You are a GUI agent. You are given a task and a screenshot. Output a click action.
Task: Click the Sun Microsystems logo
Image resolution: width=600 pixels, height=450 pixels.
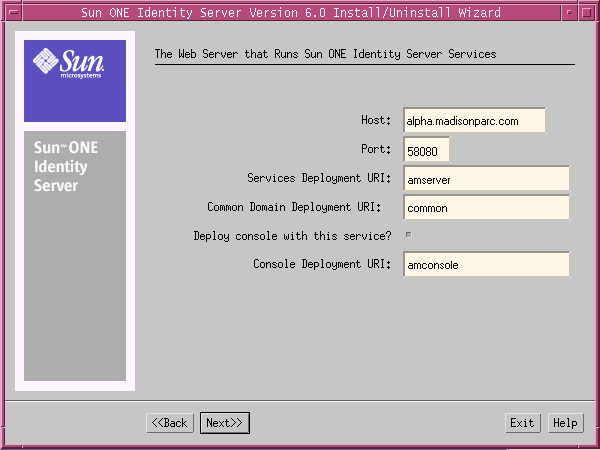(75, 81)
